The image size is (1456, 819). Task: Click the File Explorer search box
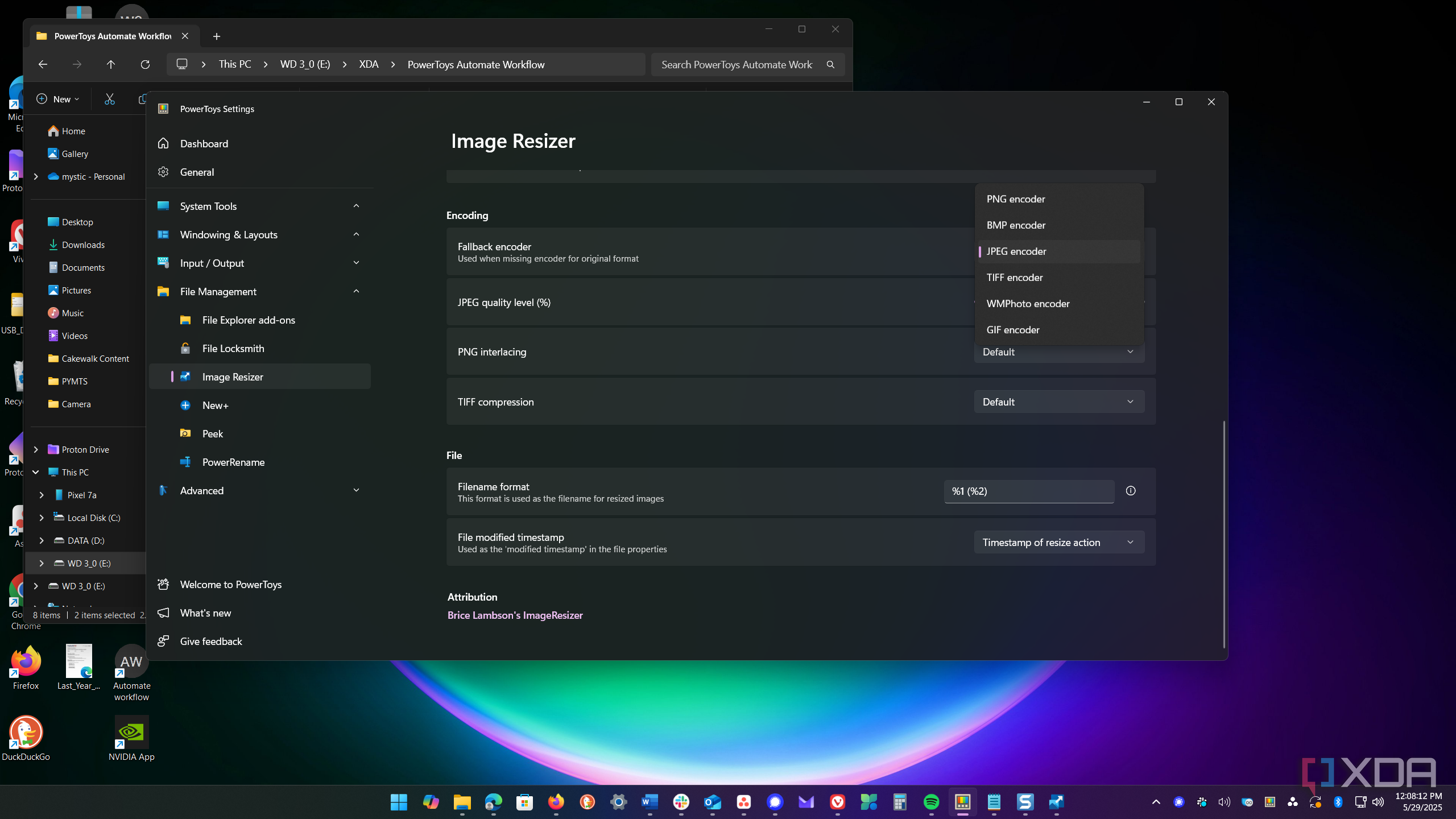pyautogui.click(x=747, y=64)
